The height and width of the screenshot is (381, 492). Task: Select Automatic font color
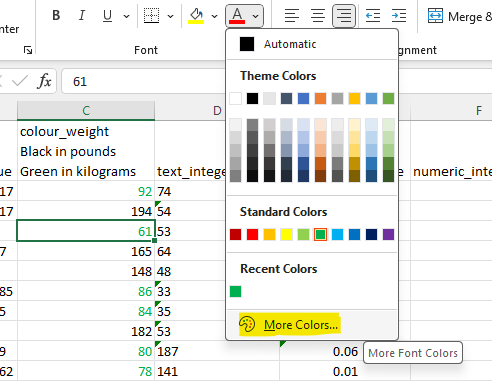click(312, 44)
